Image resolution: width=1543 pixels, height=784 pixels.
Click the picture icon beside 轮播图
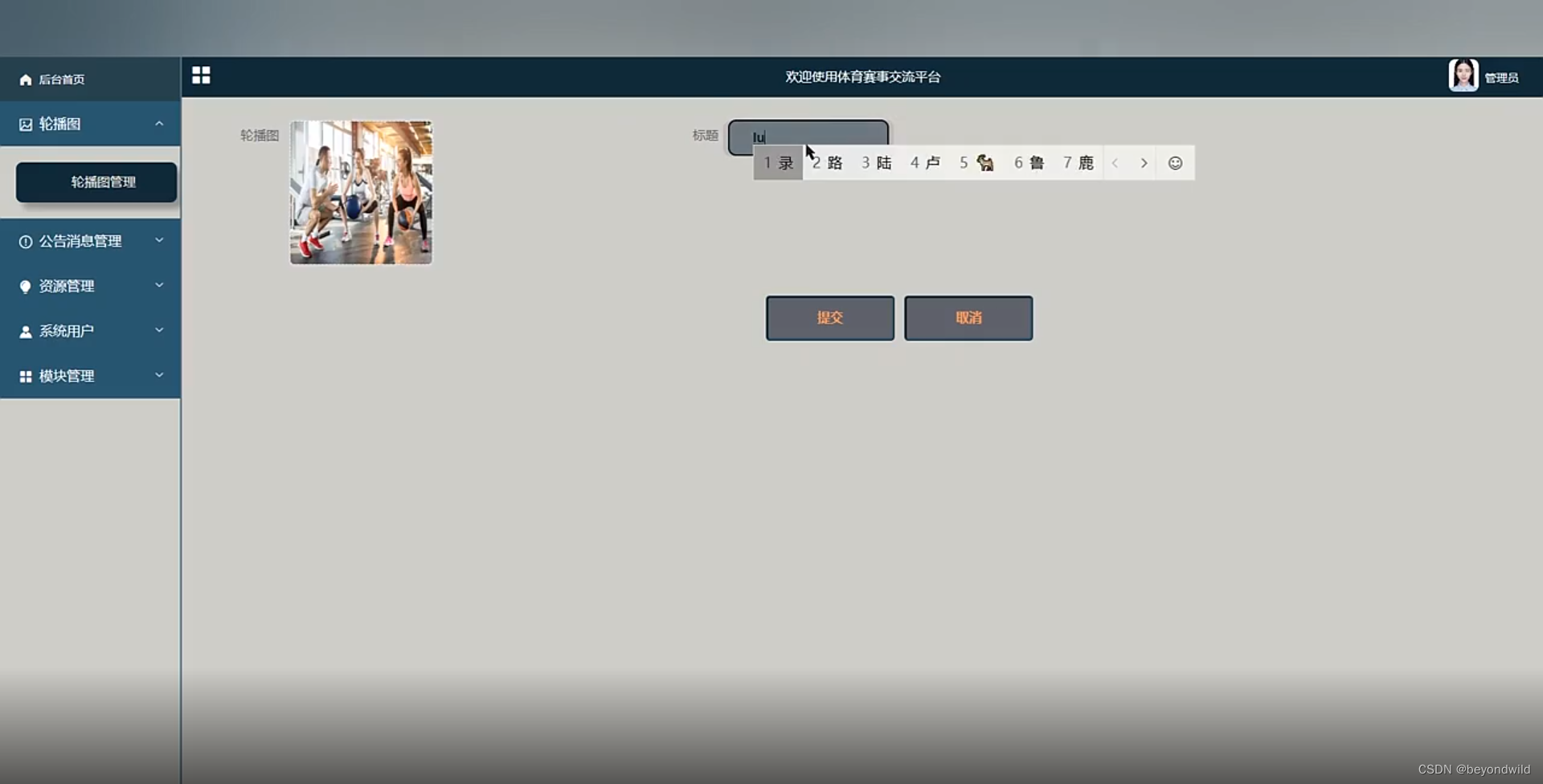(25, 124)
